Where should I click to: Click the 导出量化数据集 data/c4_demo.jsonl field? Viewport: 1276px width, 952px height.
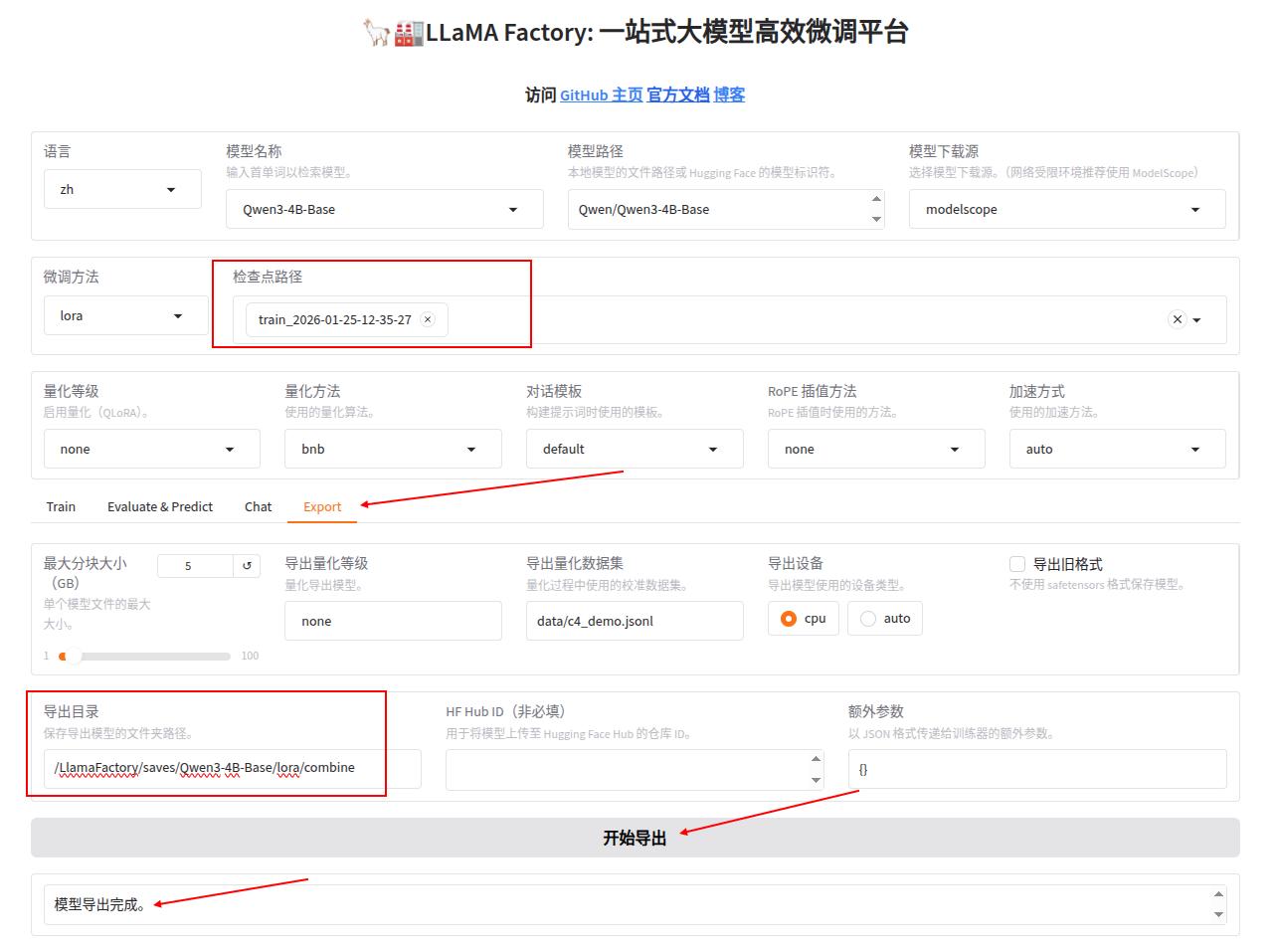635,621
